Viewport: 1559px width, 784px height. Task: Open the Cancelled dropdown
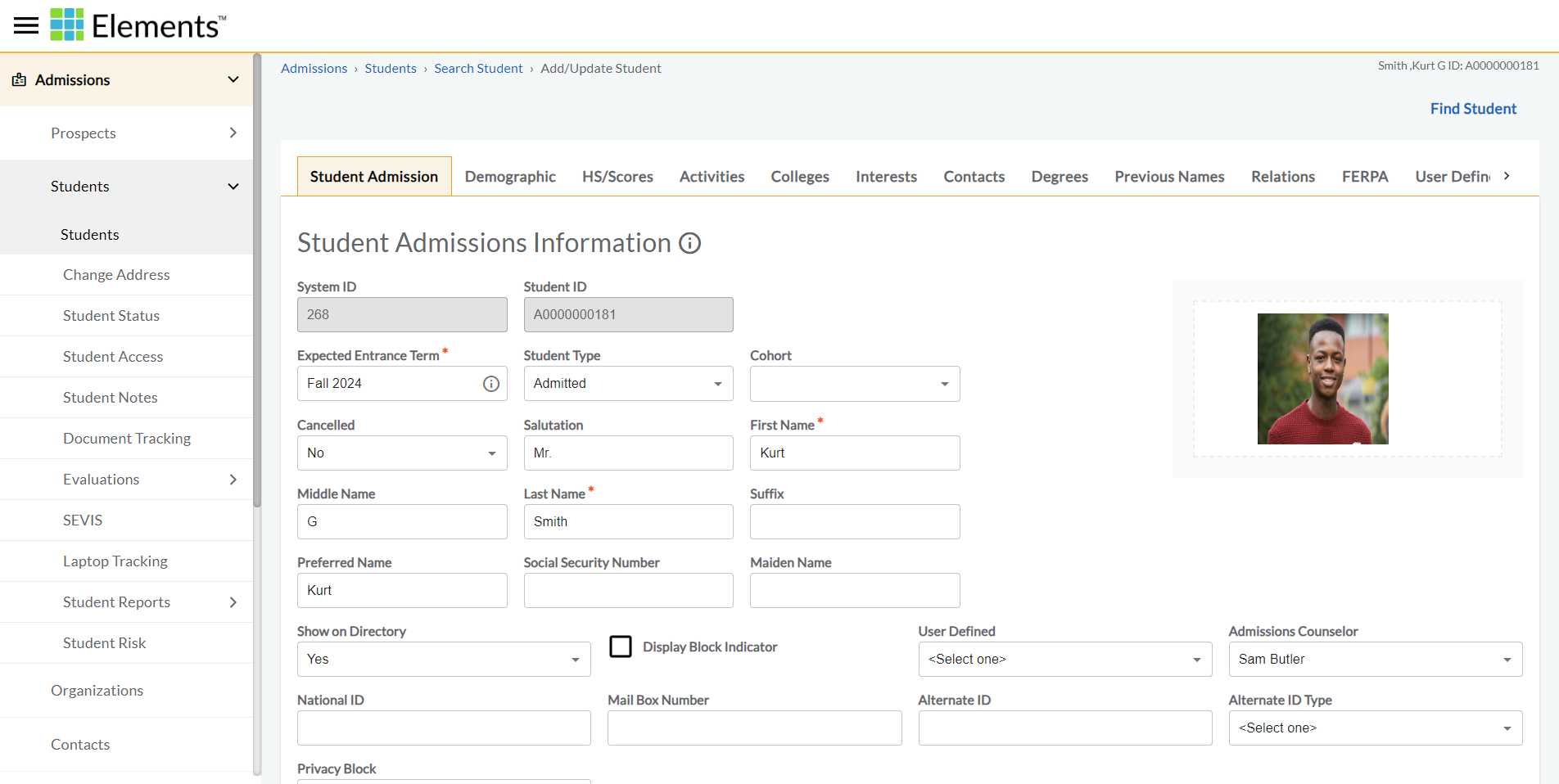point(402,453)
